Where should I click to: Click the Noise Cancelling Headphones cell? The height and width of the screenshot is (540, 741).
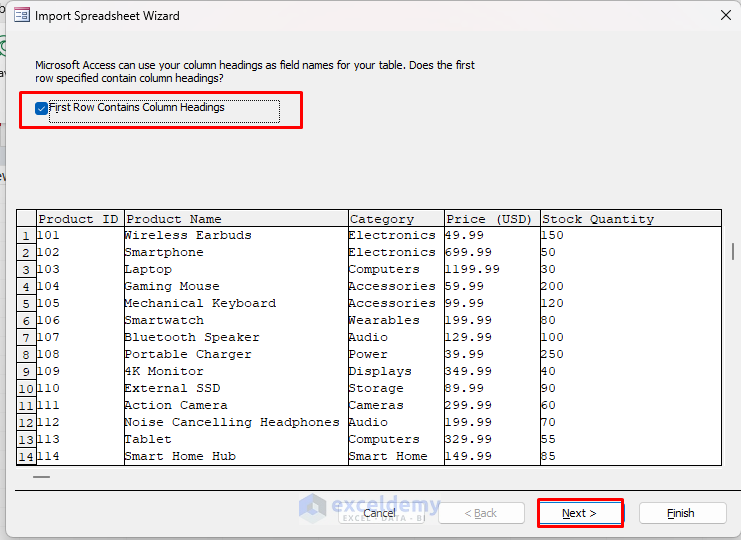(236, 422)
